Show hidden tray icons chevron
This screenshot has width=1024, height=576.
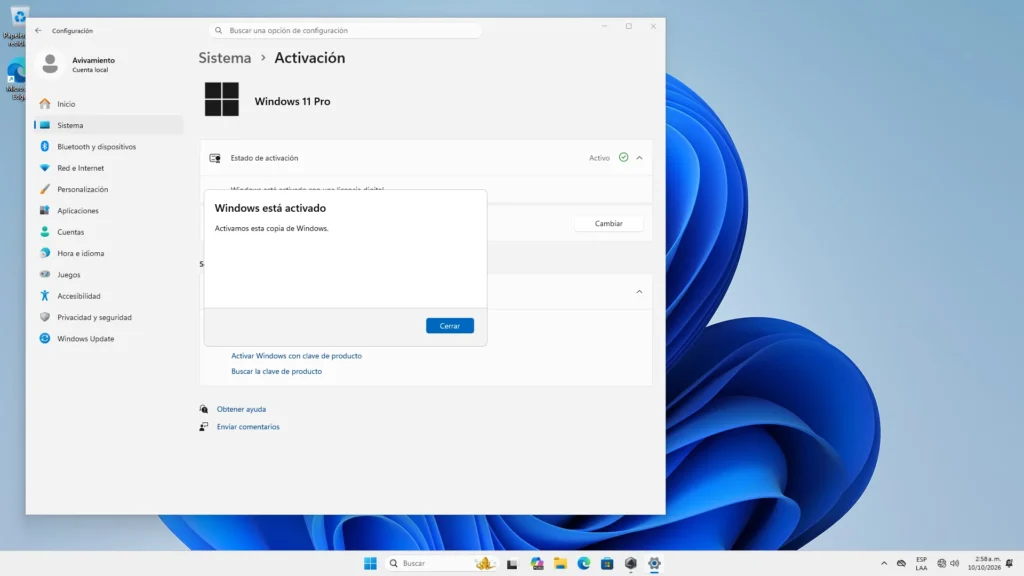(x=884, y=563)
